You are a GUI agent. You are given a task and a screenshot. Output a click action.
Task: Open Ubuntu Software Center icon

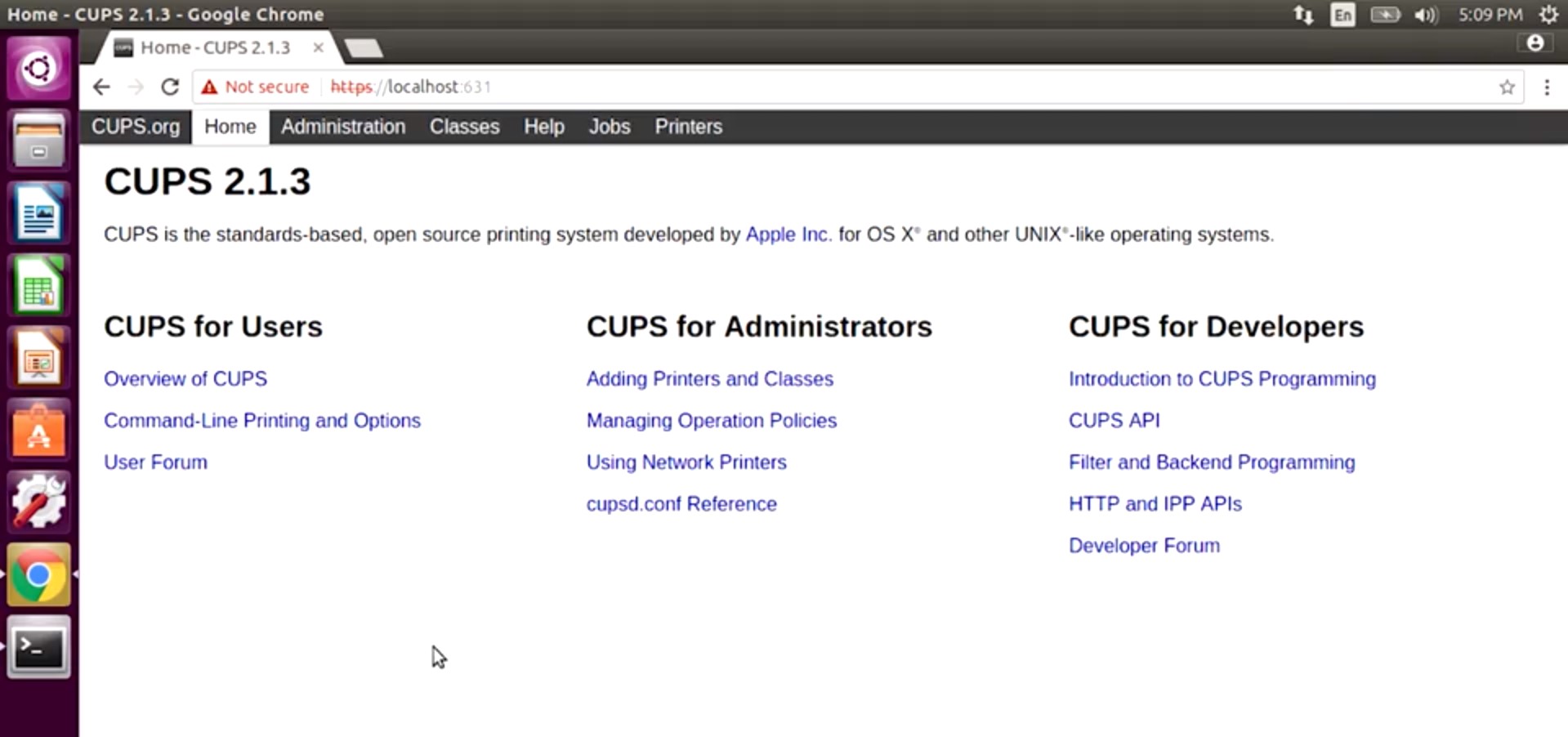tap(38, 430)
